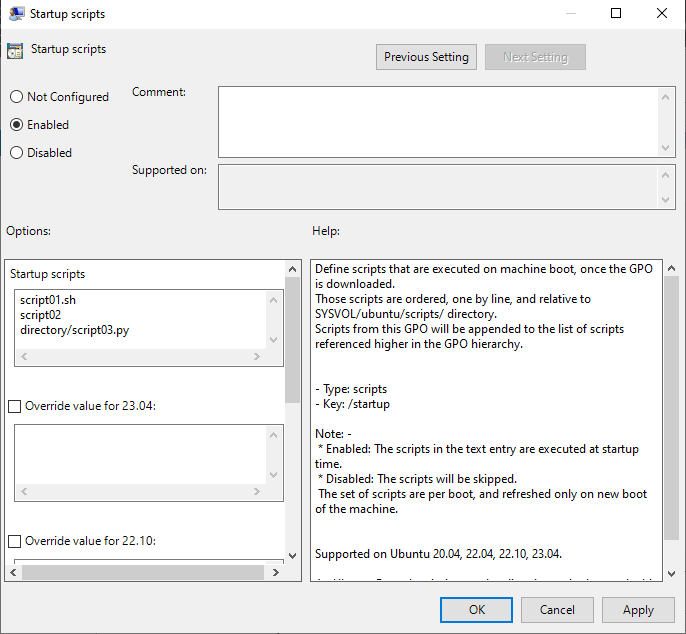Click Options panel scroll down arrow
The image size is (686, 634).
click(x=293, y=556)
